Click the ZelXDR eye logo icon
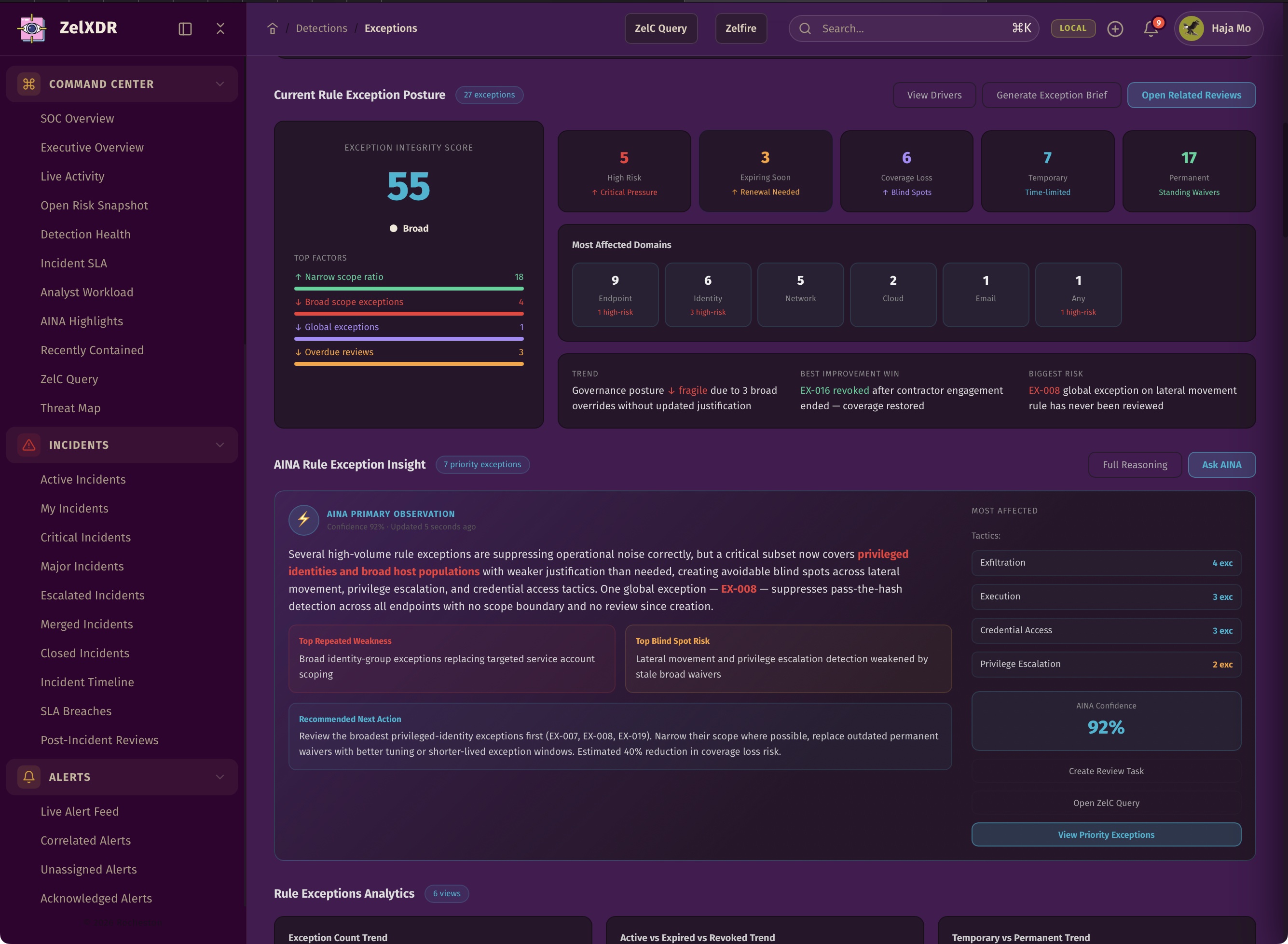1288x944 pixels. tap(32, 28)
